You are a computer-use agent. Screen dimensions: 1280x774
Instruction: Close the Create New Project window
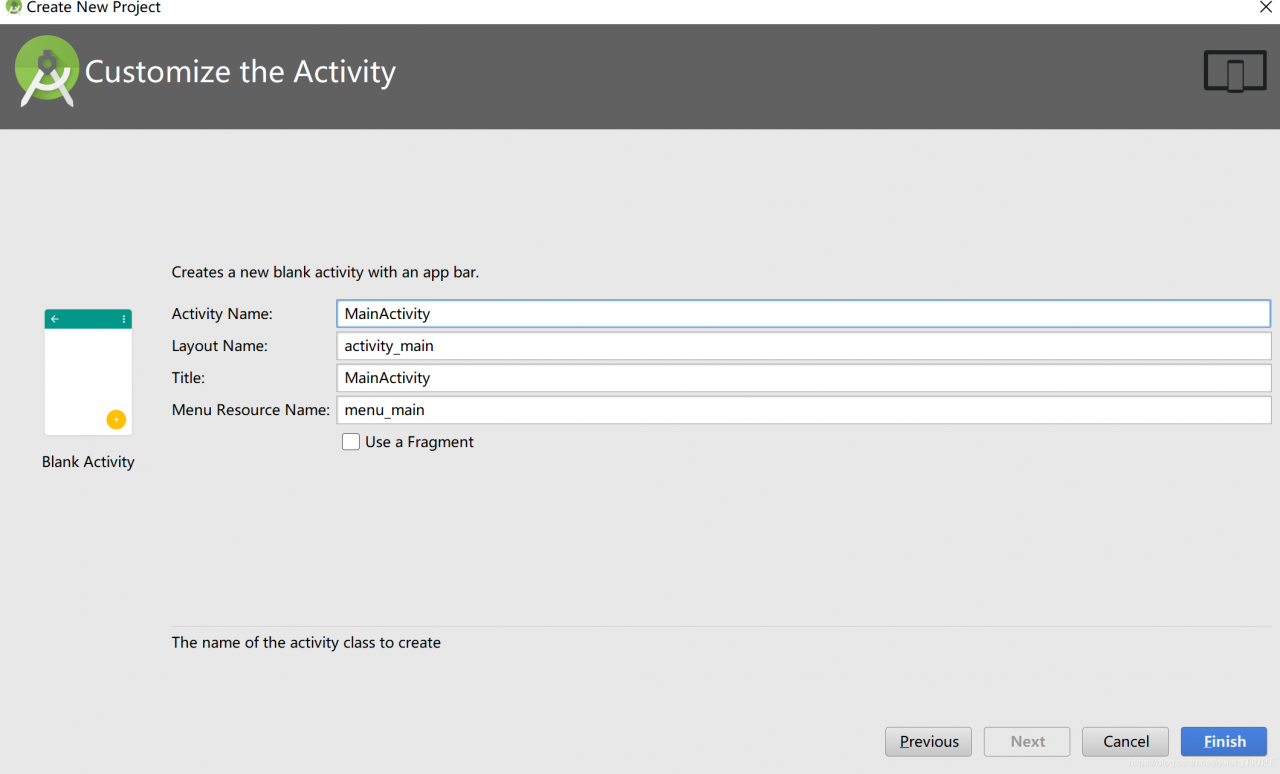(1265, 7)
